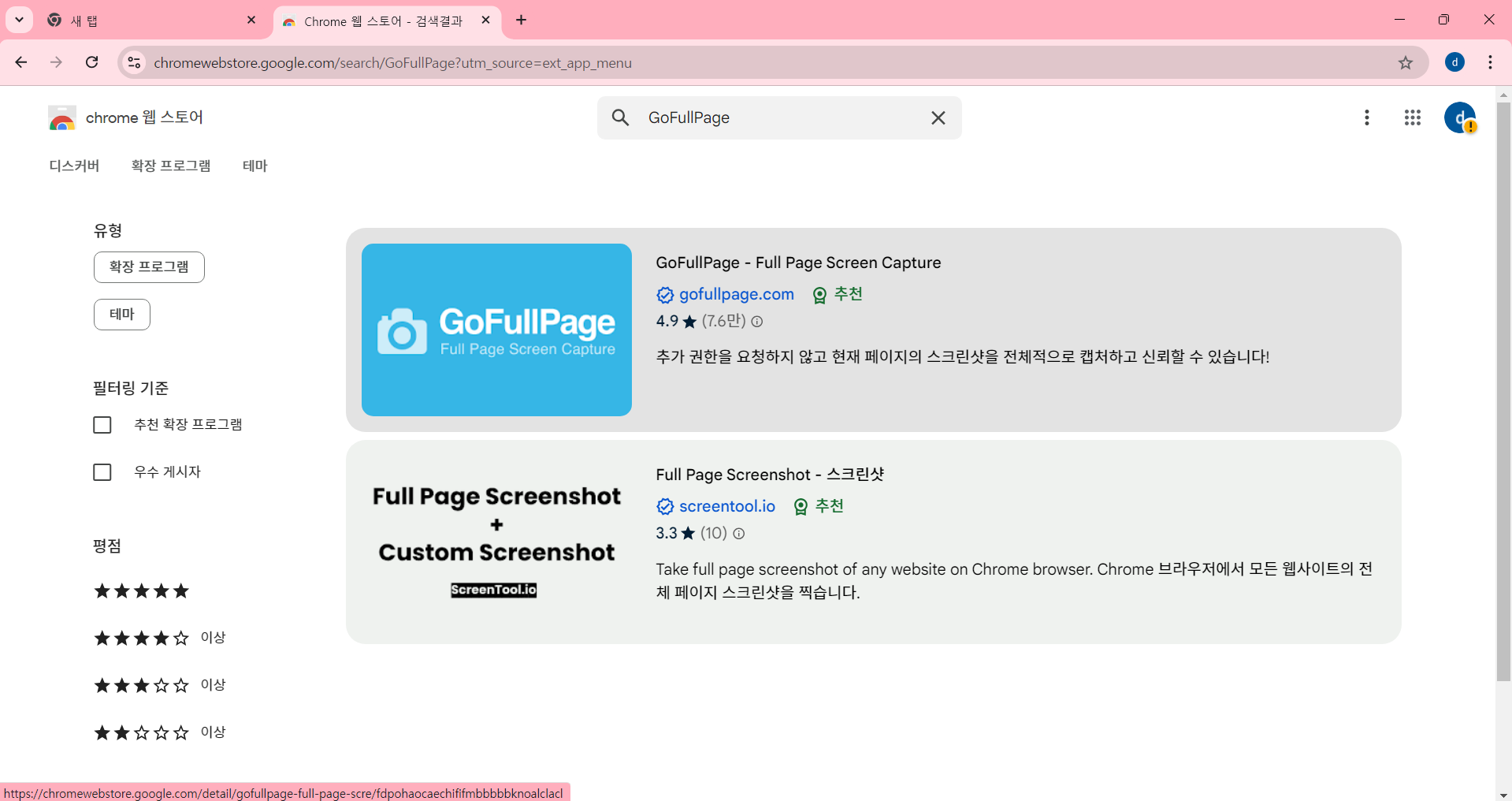View site information icon in address bar
Screen dimensions: 1512x801
click(x=135, y=62)
